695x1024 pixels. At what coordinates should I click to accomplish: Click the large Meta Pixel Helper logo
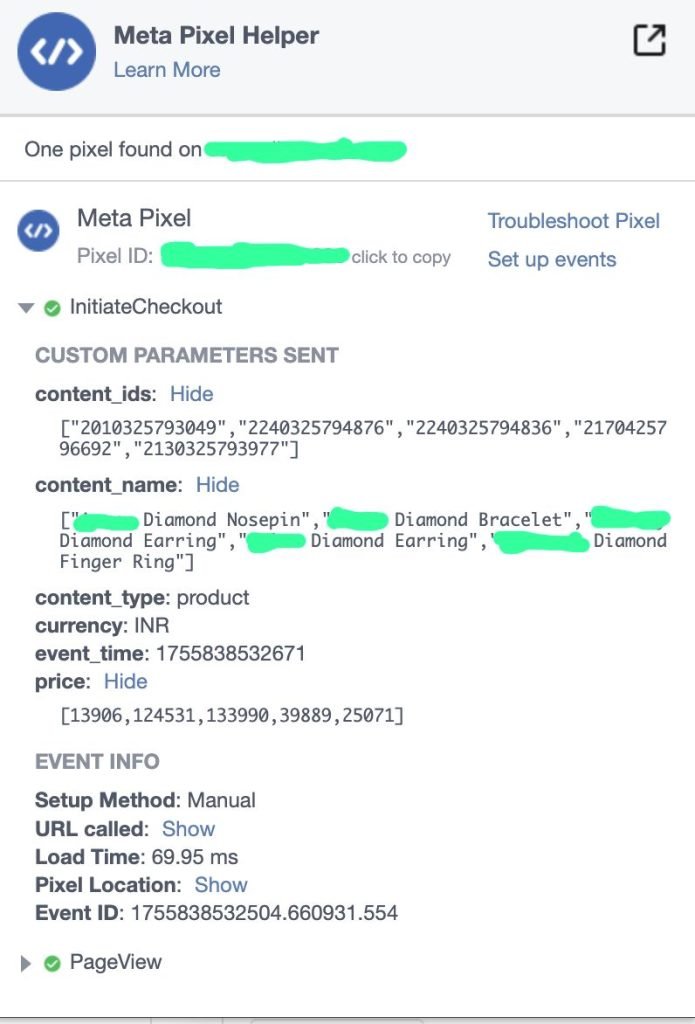(x=57, y=52)
